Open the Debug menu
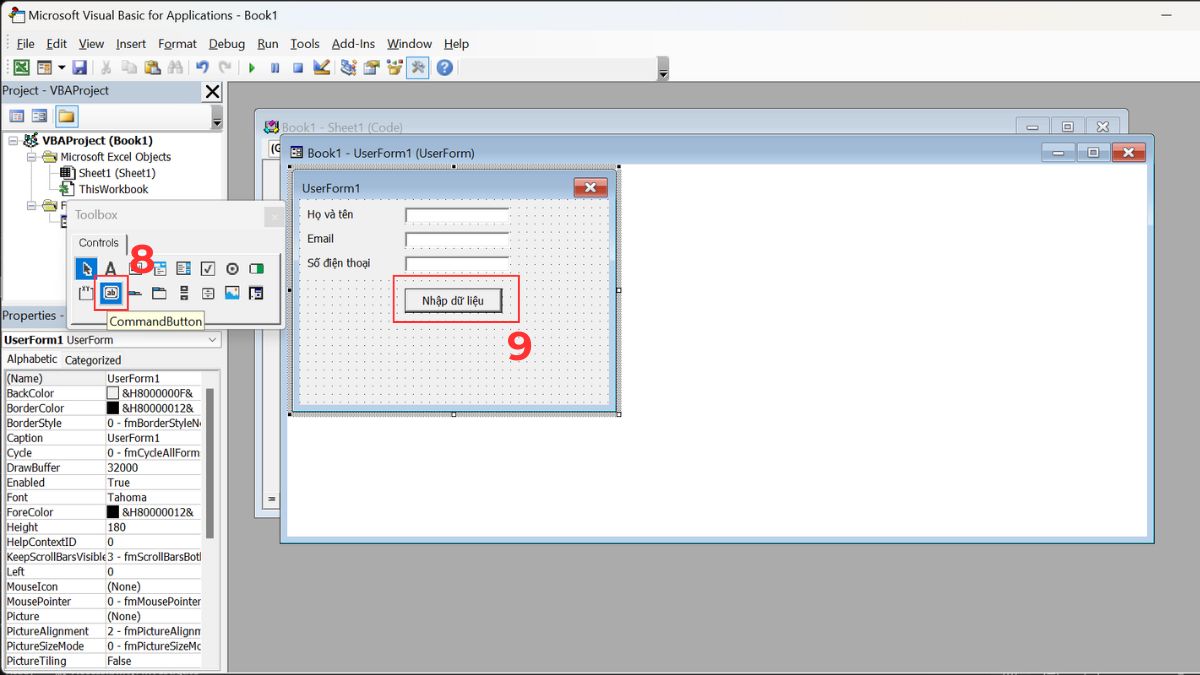Image resolution: width=1200 pixels, height=675 pixels. pyautogui.click(x=226, y=44)
